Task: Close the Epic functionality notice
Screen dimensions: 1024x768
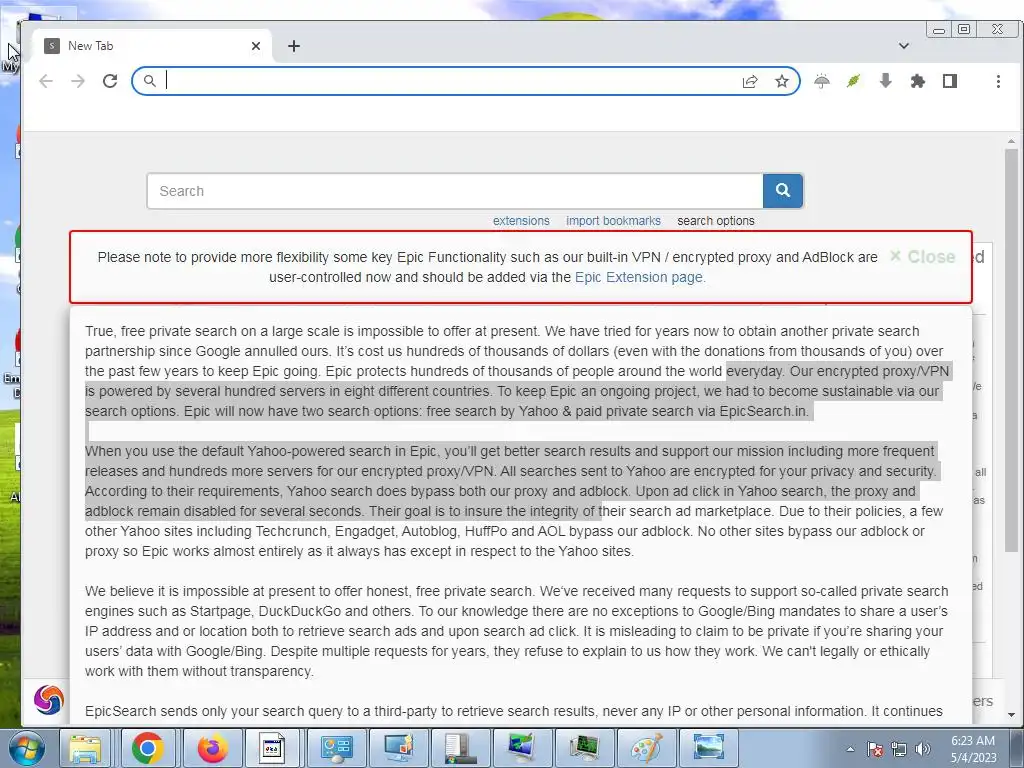Action: (x=922, y=257)
